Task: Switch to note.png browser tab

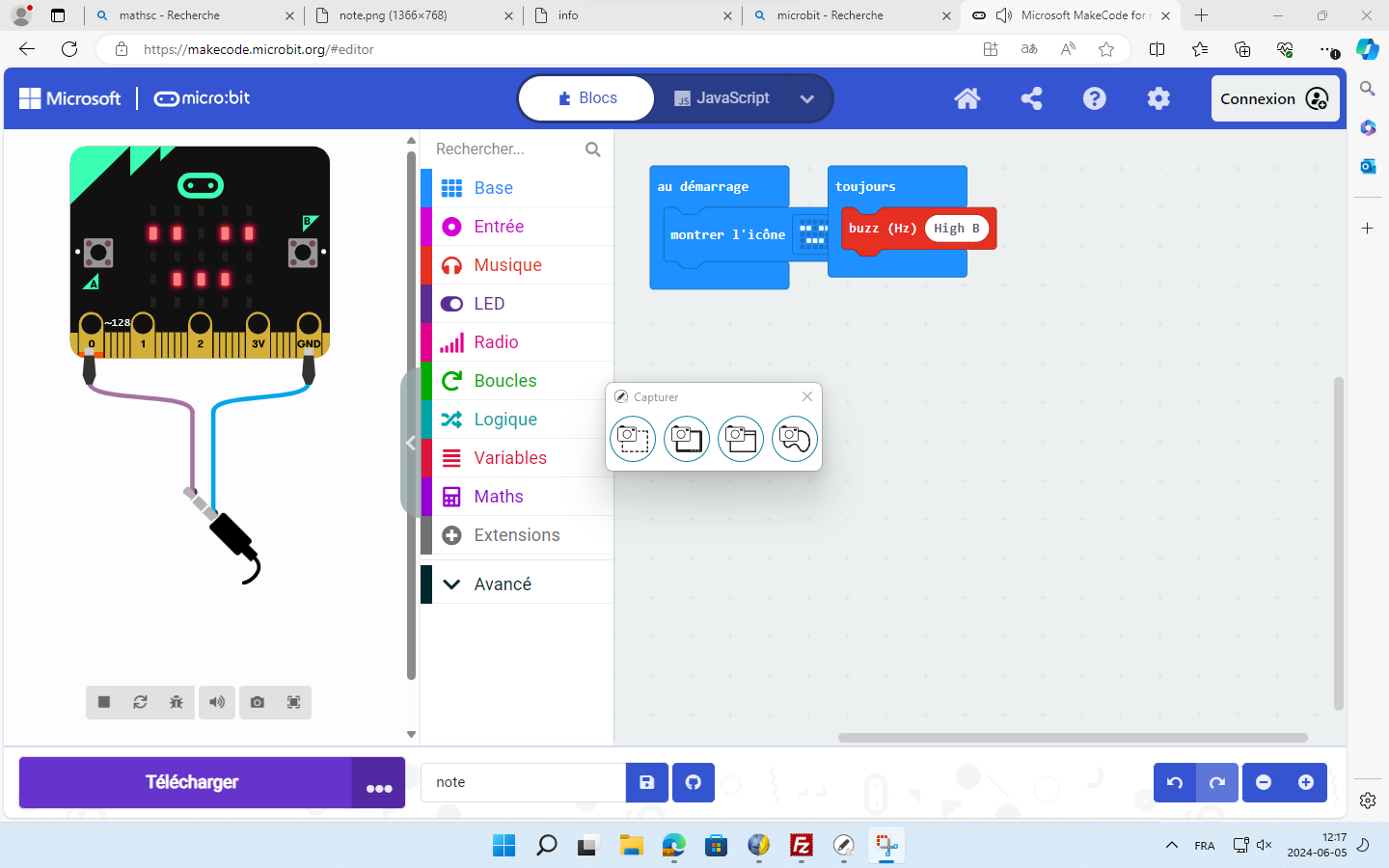Action: [413, 15]
